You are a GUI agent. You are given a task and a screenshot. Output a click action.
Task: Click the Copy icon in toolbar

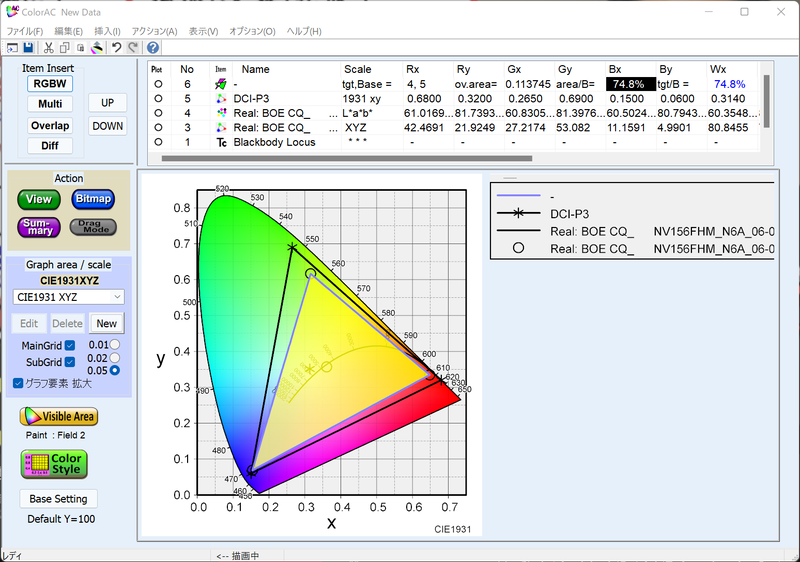pos(64,47)
